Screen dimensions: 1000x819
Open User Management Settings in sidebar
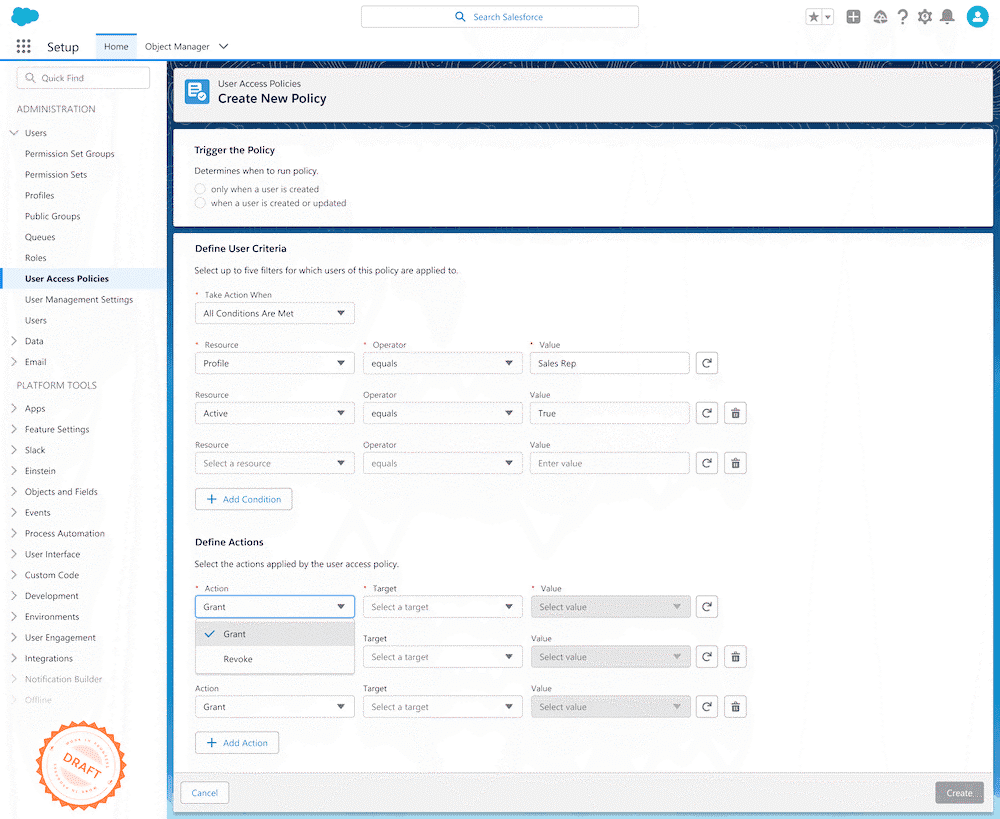(x=79, y=300)
